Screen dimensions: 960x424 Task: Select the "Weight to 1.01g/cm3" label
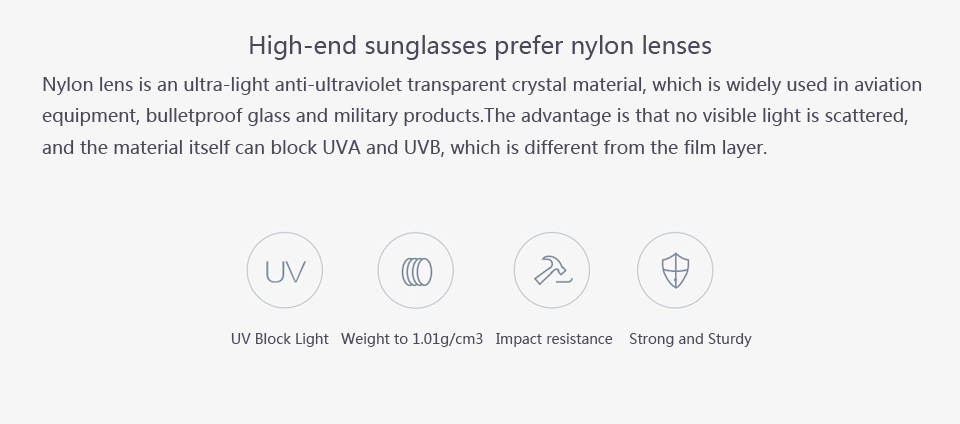pyautogui.click(x=412, y=339)
